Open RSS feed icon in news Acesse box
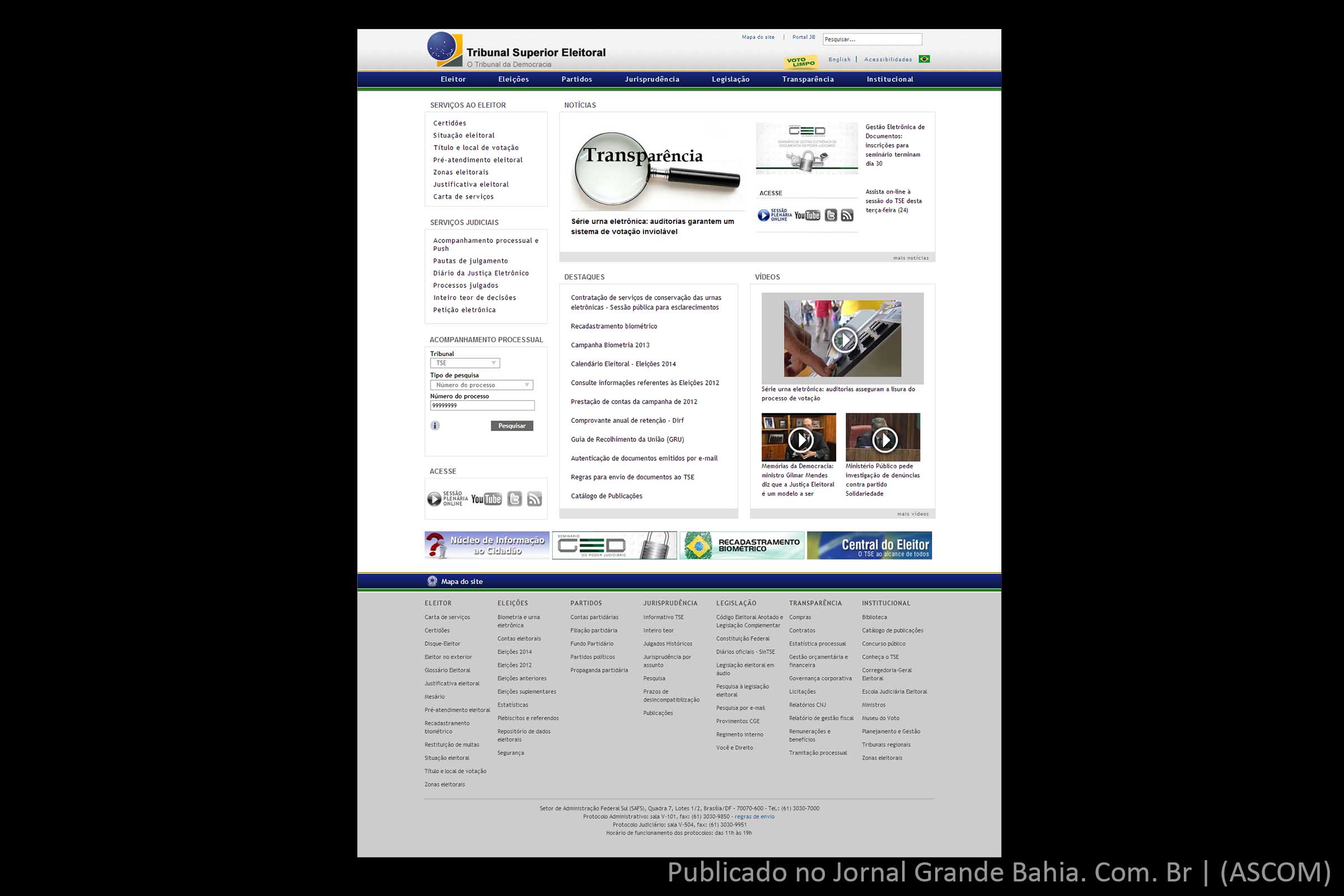 (847, 216)
